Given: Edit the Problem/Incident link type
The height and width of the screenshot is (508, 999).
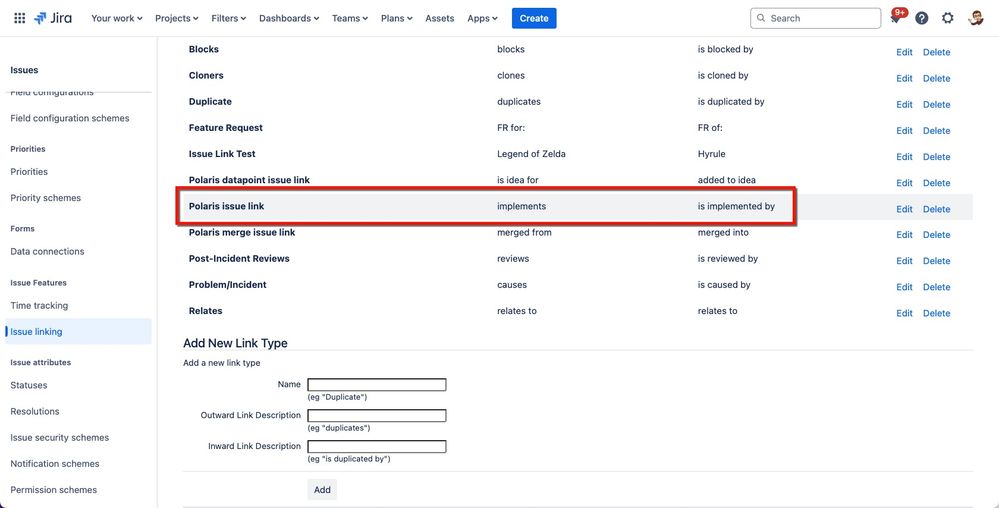Looking at the screenshot, I should pos(904,287).
